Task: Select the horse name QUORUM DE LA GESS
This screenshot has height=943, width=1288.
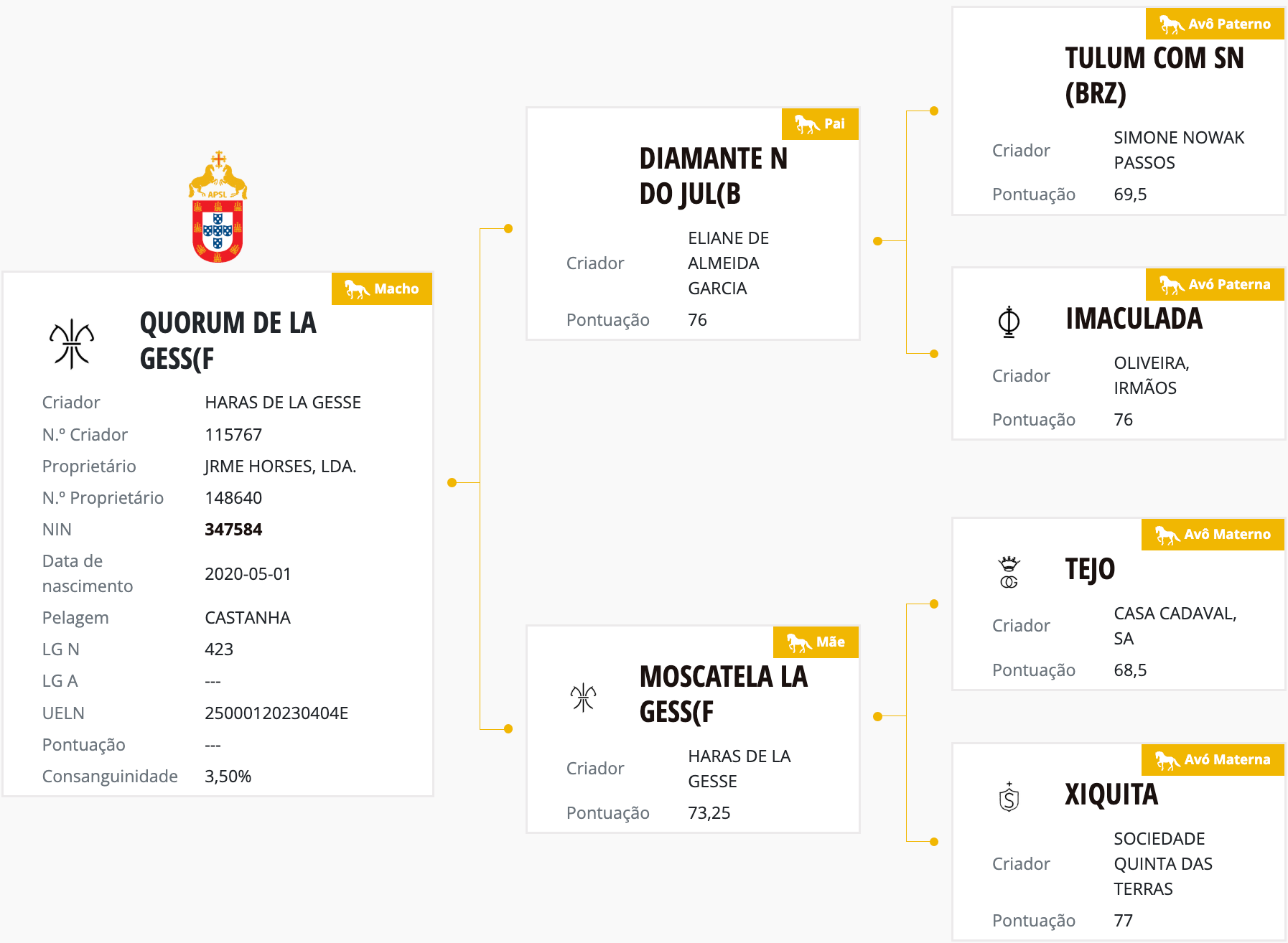Action: click(x=228, y=340)
